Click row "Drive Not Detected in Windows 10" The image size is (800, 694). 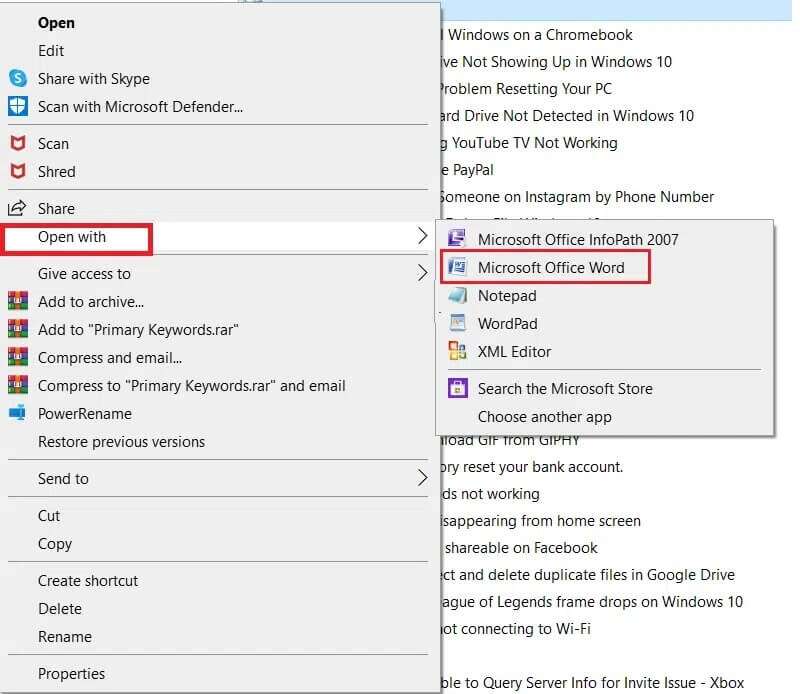567,116
